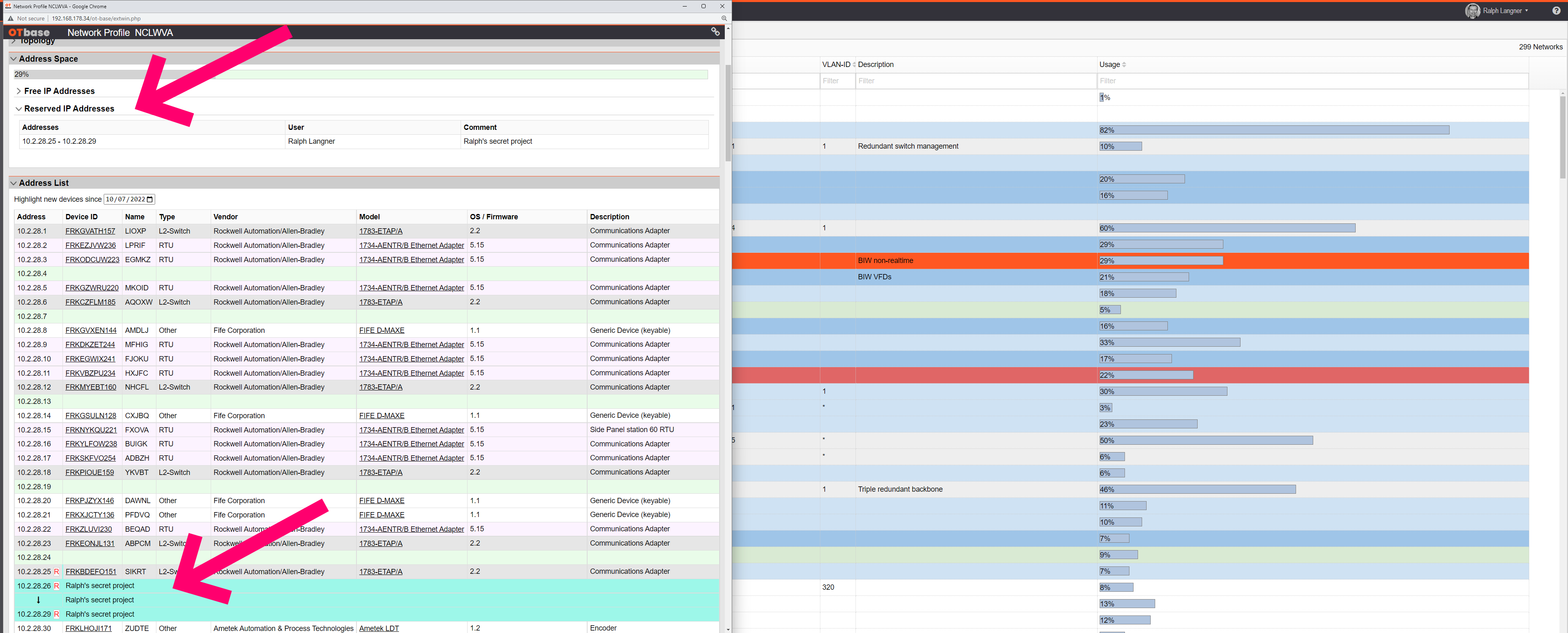Click Ralph's secret project comment in reserved table
The width and height of the screenshot is (1568, 633).
[497, 141]
